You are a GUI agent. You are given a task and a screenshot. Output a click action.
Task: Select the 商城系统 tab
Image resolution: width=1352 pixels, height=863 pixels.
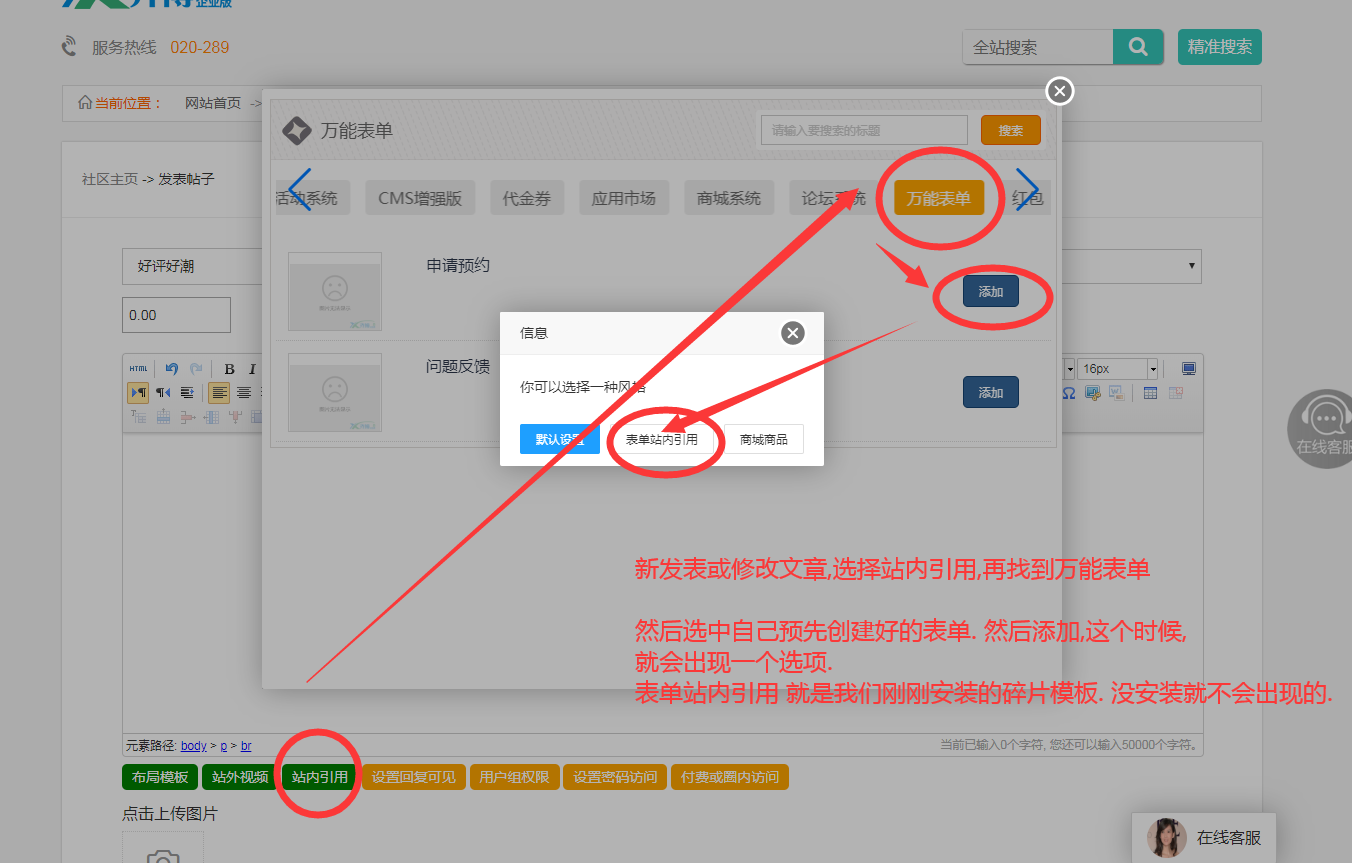click(728, 198)
